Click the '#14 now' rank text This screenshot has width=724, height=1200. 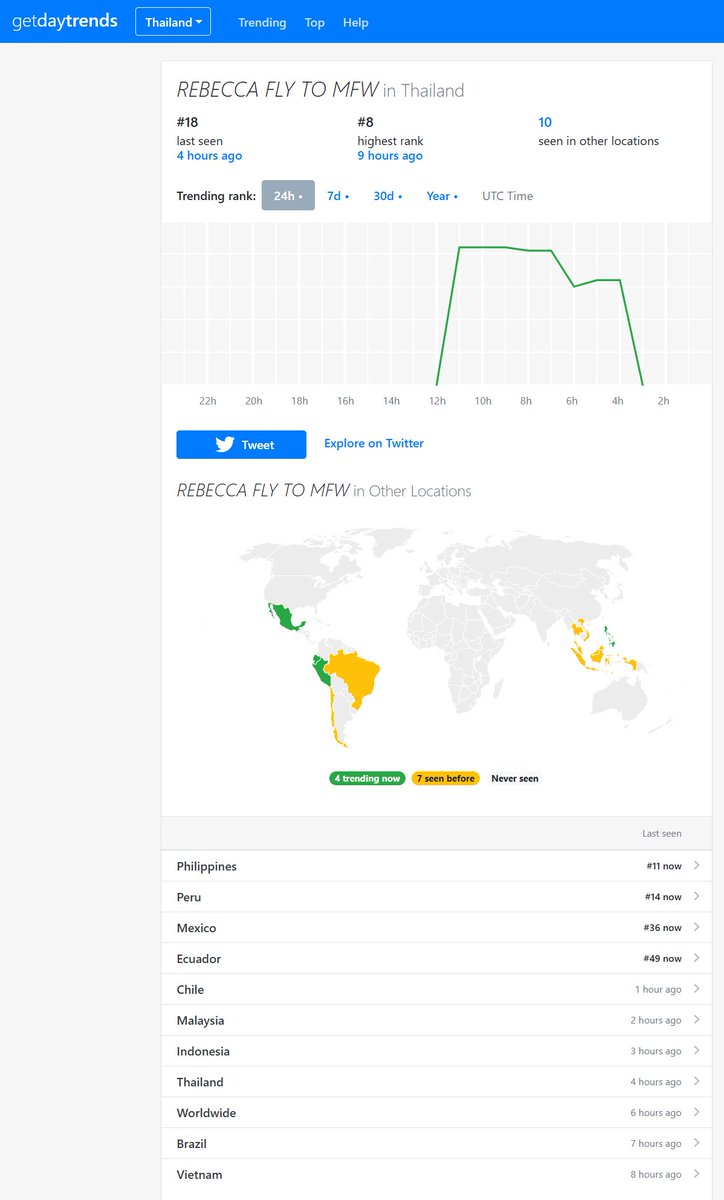[x=664, y=898]
